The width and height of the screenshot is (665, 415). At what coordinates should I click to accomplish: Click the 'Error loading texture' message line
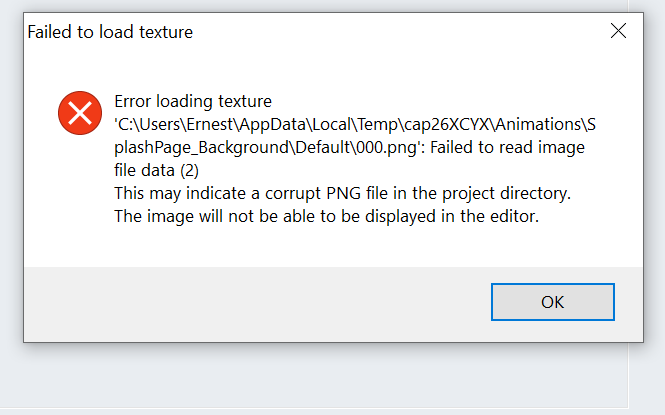click(193, 101)
